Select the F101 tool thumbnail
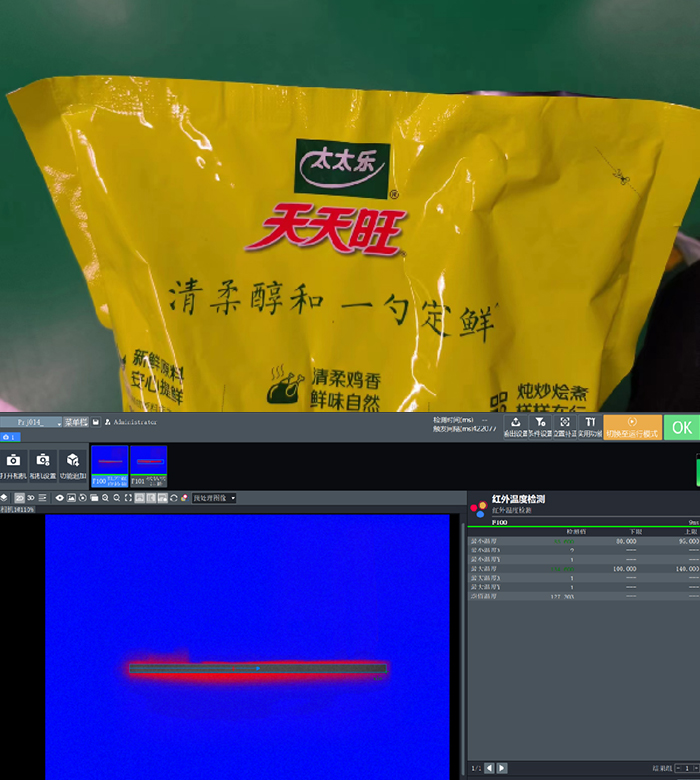Viewport: 700px width, 780px height. pyautogui.click(x=148, y=466)
